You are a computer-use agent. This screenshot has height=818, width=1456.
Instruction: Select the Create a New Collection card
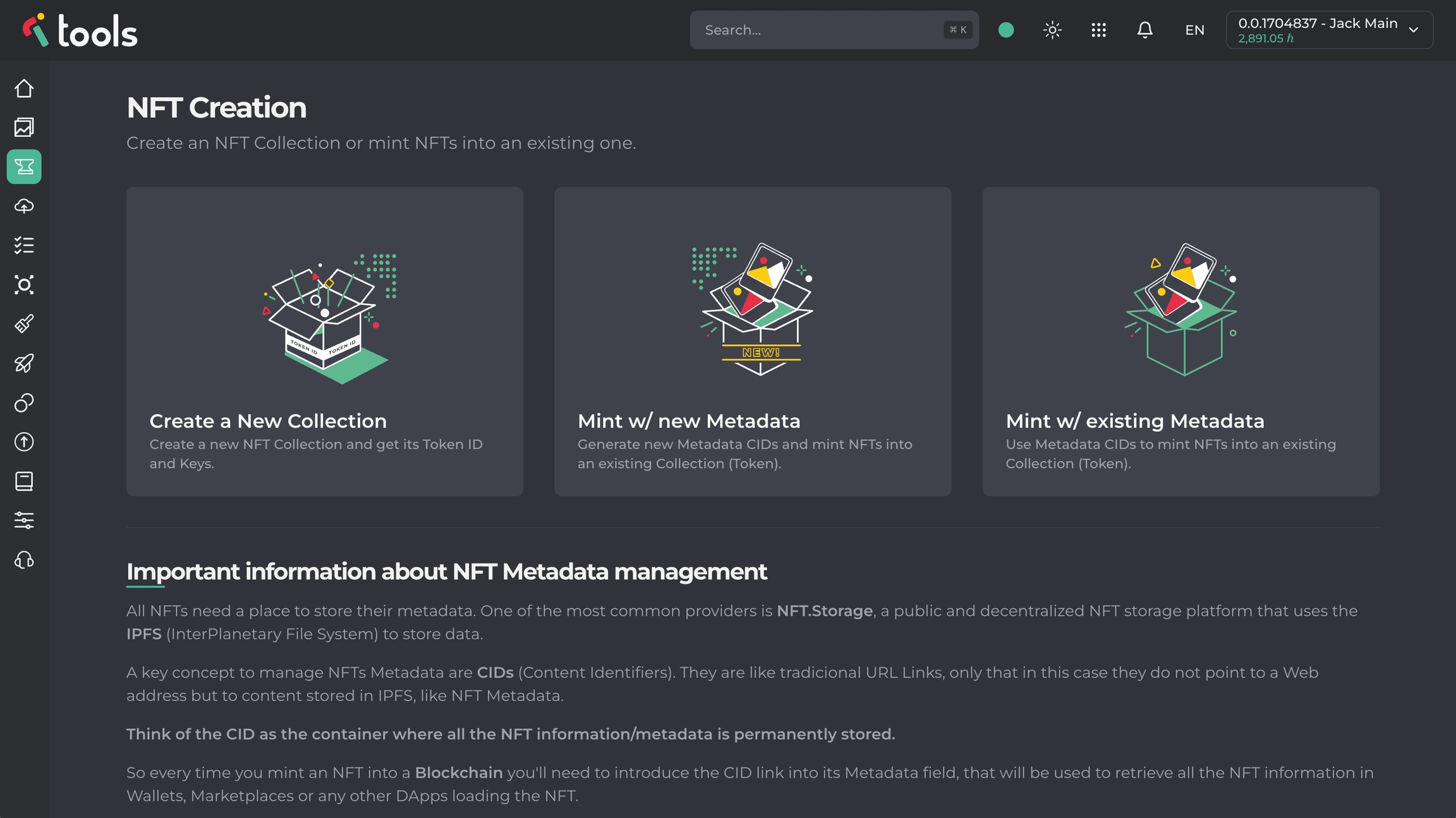click(324, 341)
